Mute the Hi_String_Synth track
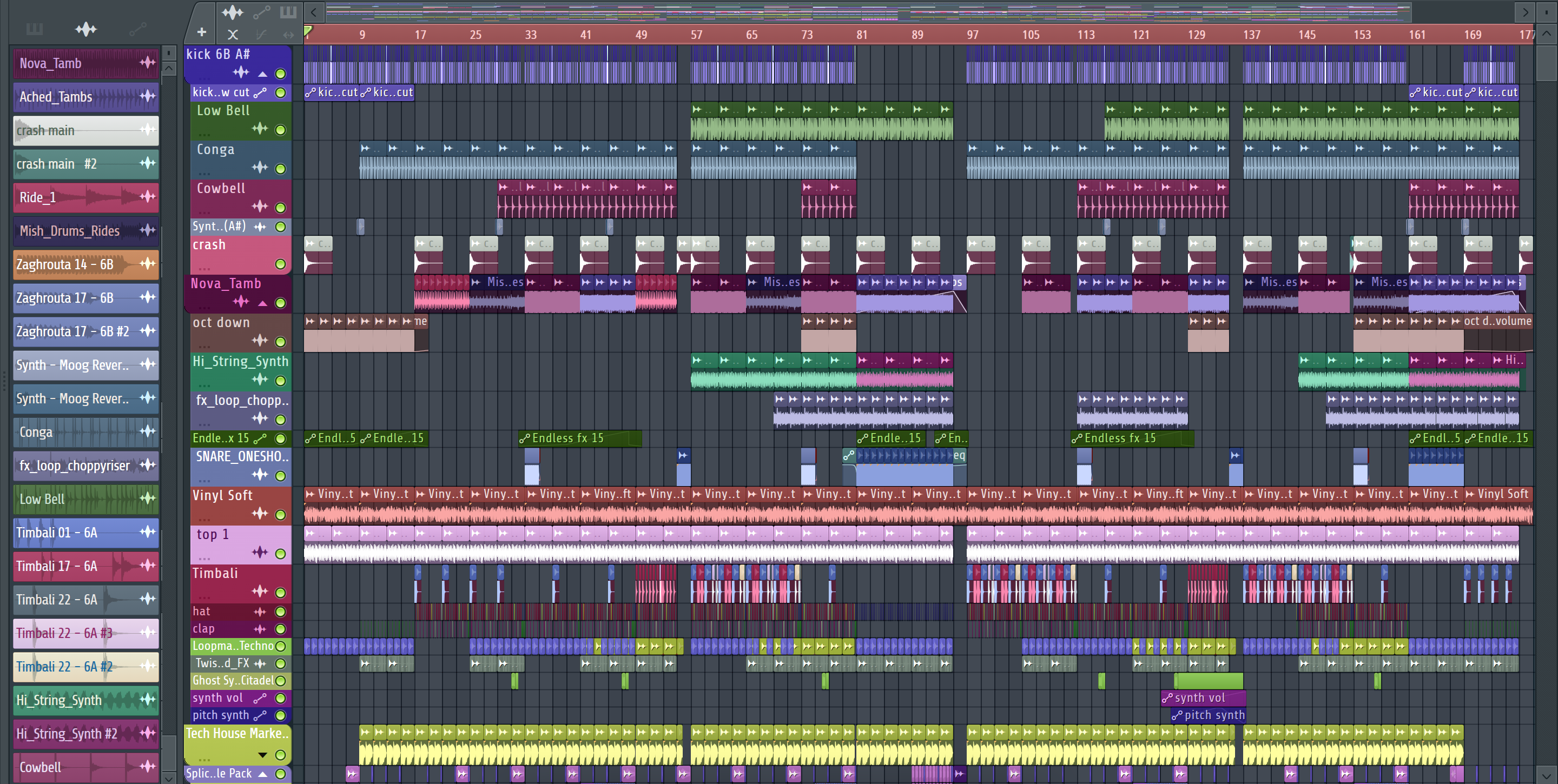This screenshot has width=1558, height=784. pyautogui.click(x=281, y=381)
